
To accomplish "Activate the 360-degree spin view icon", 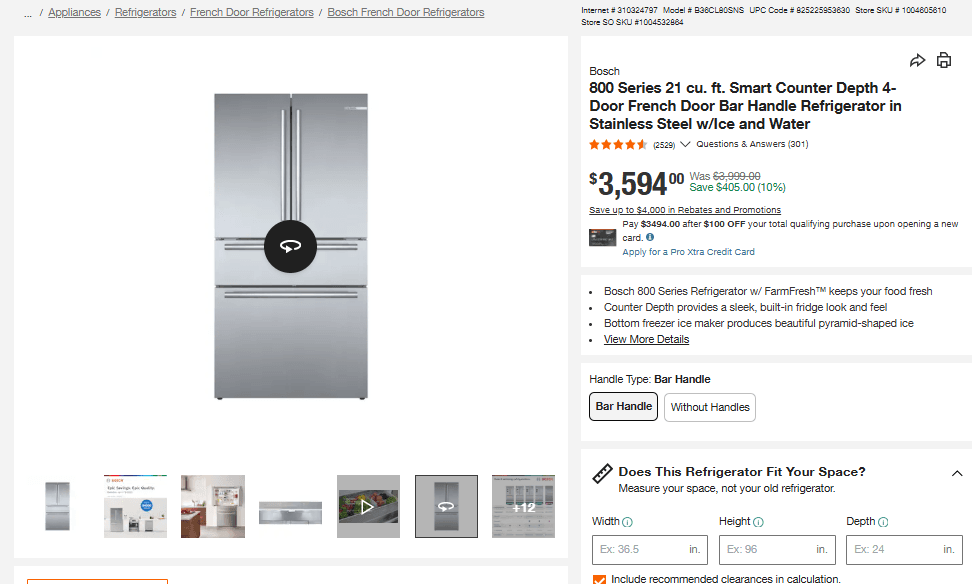I will (290, 245).
